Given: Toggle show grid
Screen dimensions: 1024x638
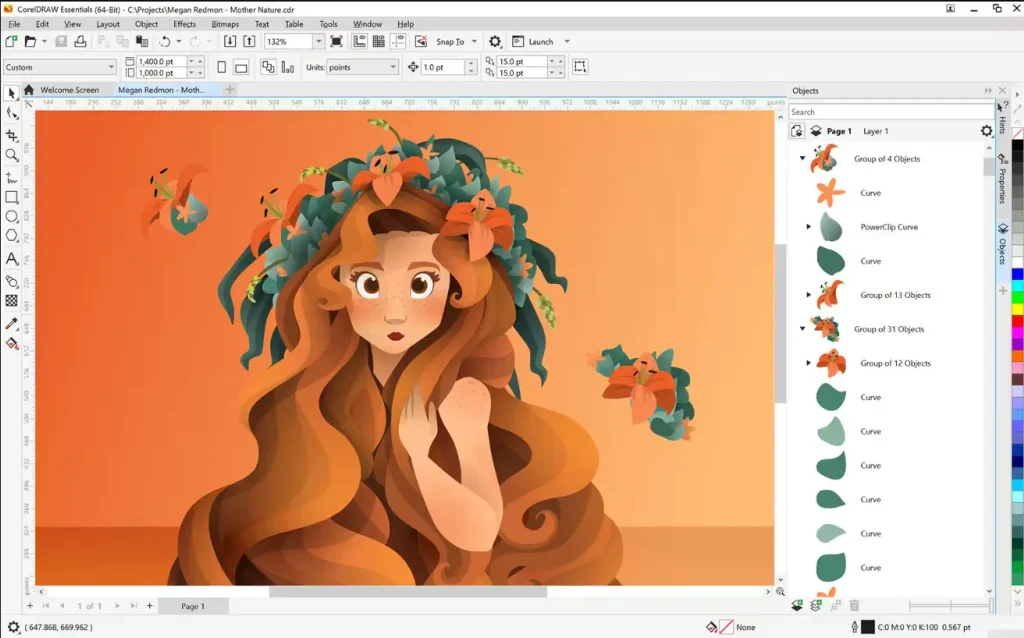Looking at the screenshot, I should [x=379, y=41].
